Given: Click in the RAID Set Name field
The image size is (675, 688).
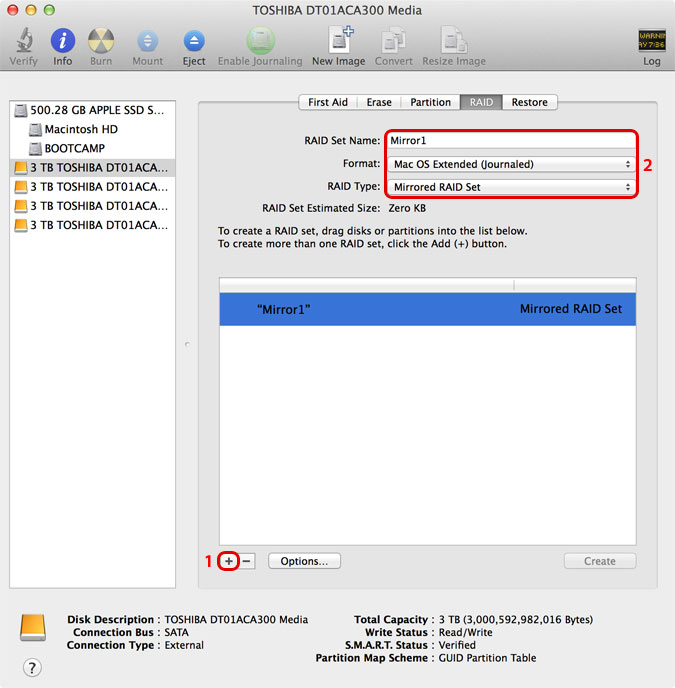Looking at the screenshot, I should (x=512, y=141).
